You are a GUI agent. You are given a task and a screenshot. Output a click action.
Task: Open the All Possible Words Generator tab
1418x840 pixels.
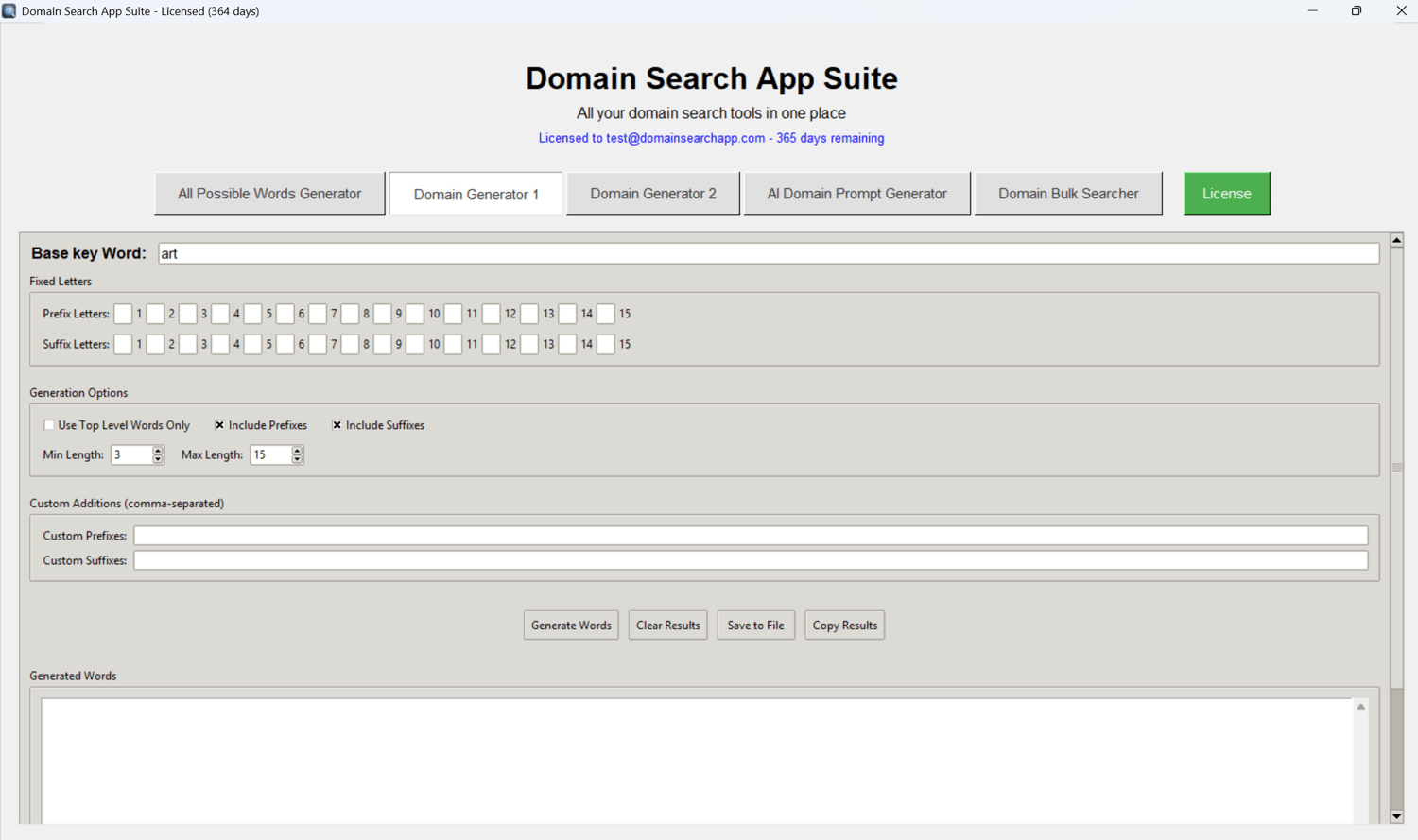tap(269, 194)
